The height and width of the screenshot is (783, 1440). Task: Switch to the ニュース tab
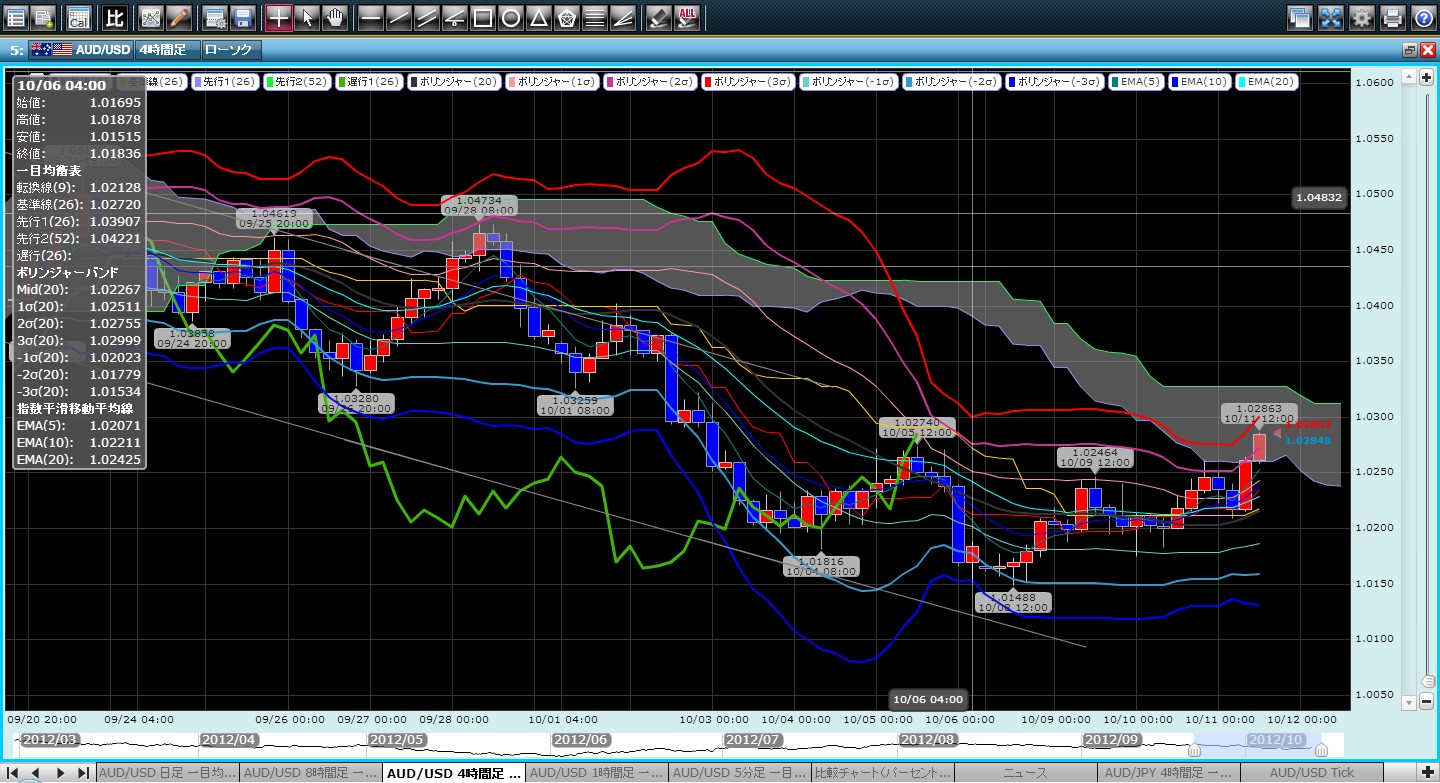point(1025,773)
